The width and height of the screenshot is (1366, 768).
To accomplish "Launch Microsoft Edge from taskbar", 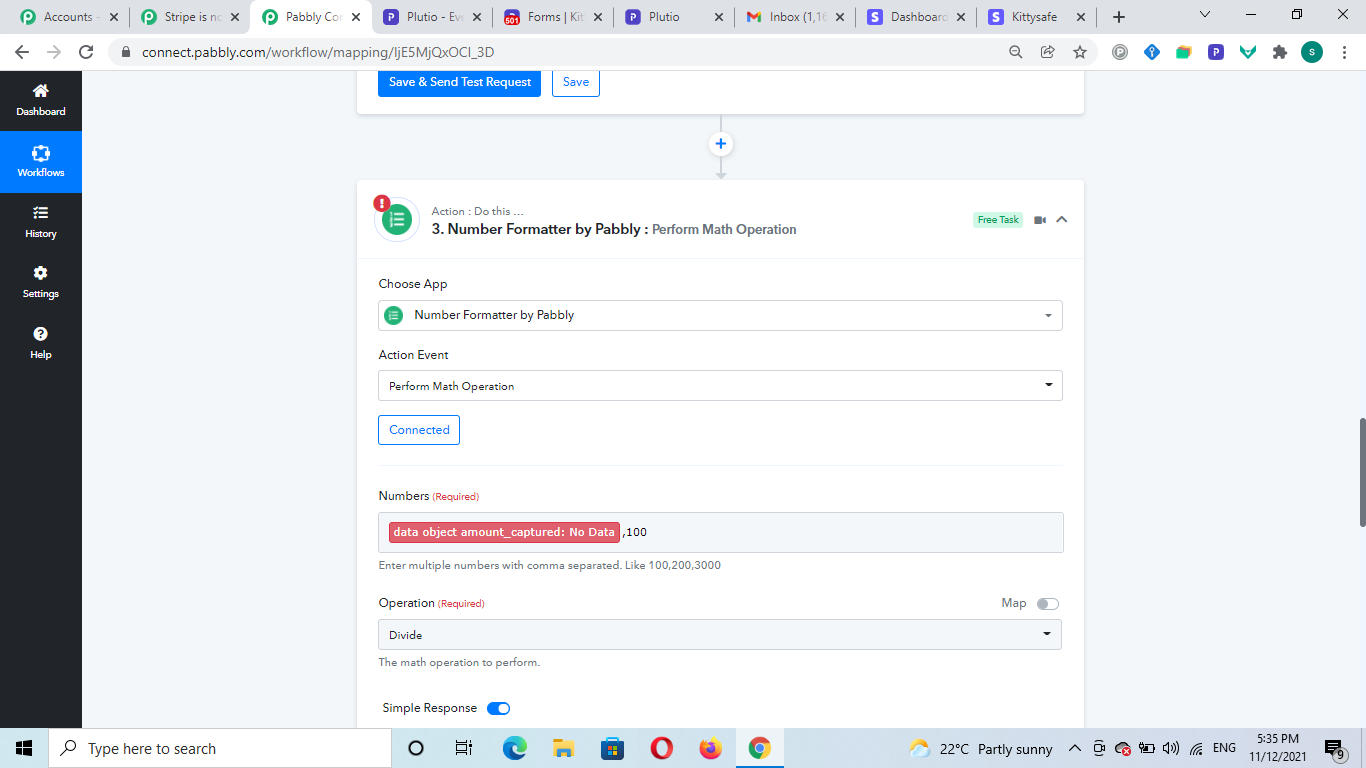I will coord(514,748).
